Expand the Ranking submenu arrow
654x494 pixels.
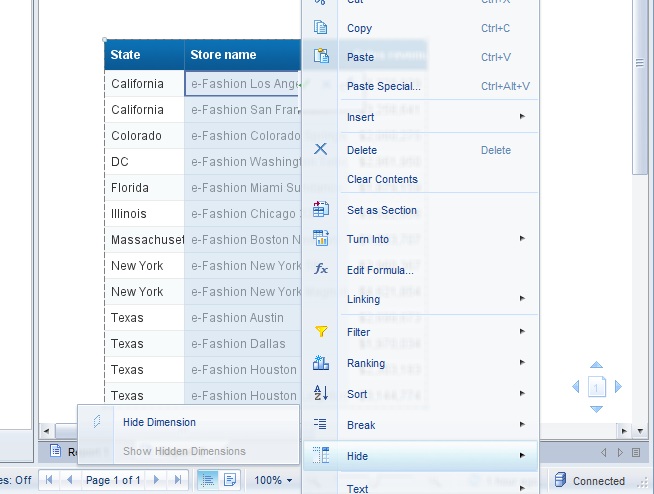pyautogui.click(x=522, y=362)
